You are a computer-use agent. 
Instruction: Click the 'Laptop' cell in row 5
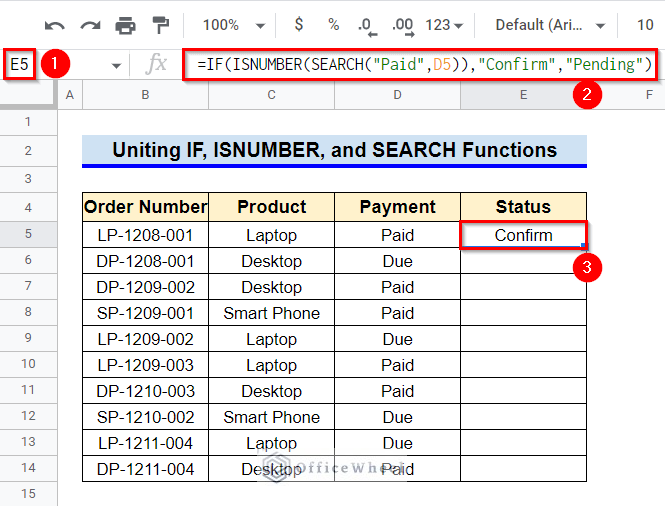coord(271,235)
